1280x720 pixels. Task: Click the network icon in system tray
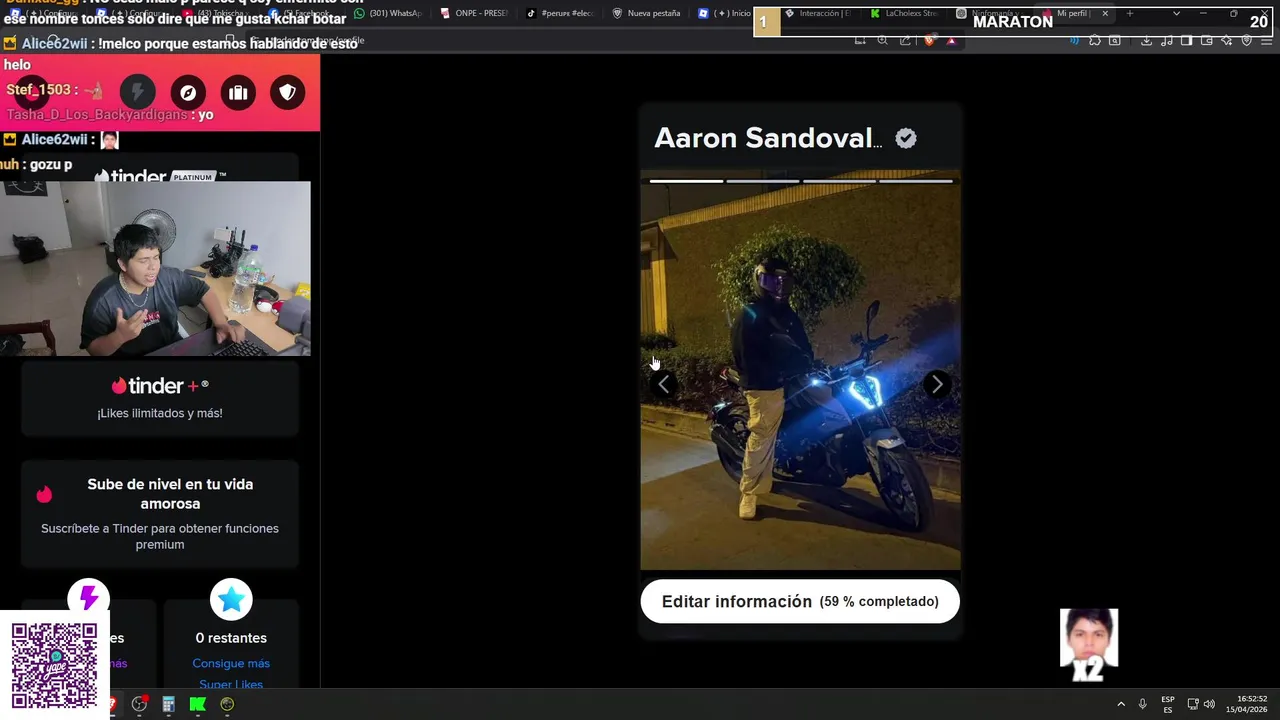point(1193,704)
